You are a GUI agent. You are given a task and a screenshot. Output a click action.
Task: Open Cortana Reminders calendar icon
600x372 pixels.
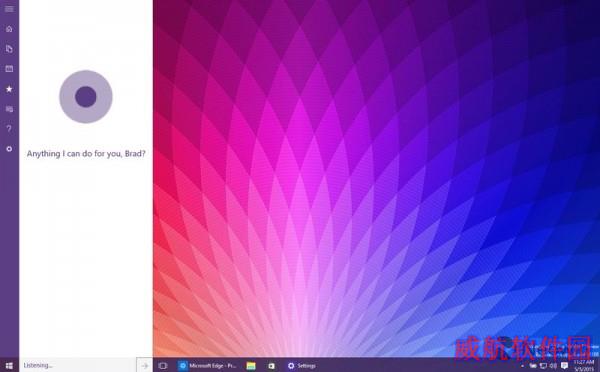tap(9, 69)
